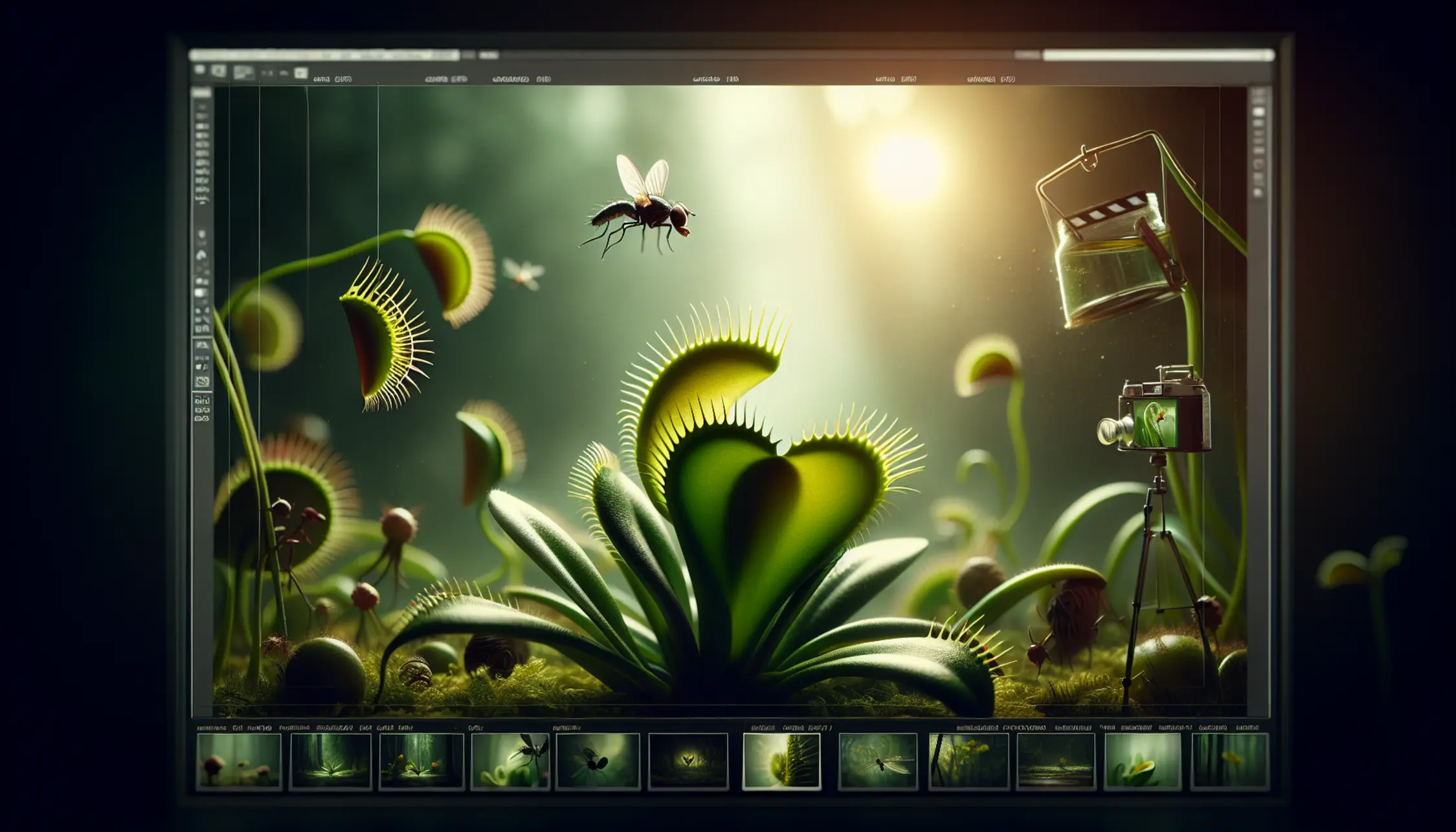
Task: Click the bottom small icon in right panel
Action: click(x=1259, y=193)
